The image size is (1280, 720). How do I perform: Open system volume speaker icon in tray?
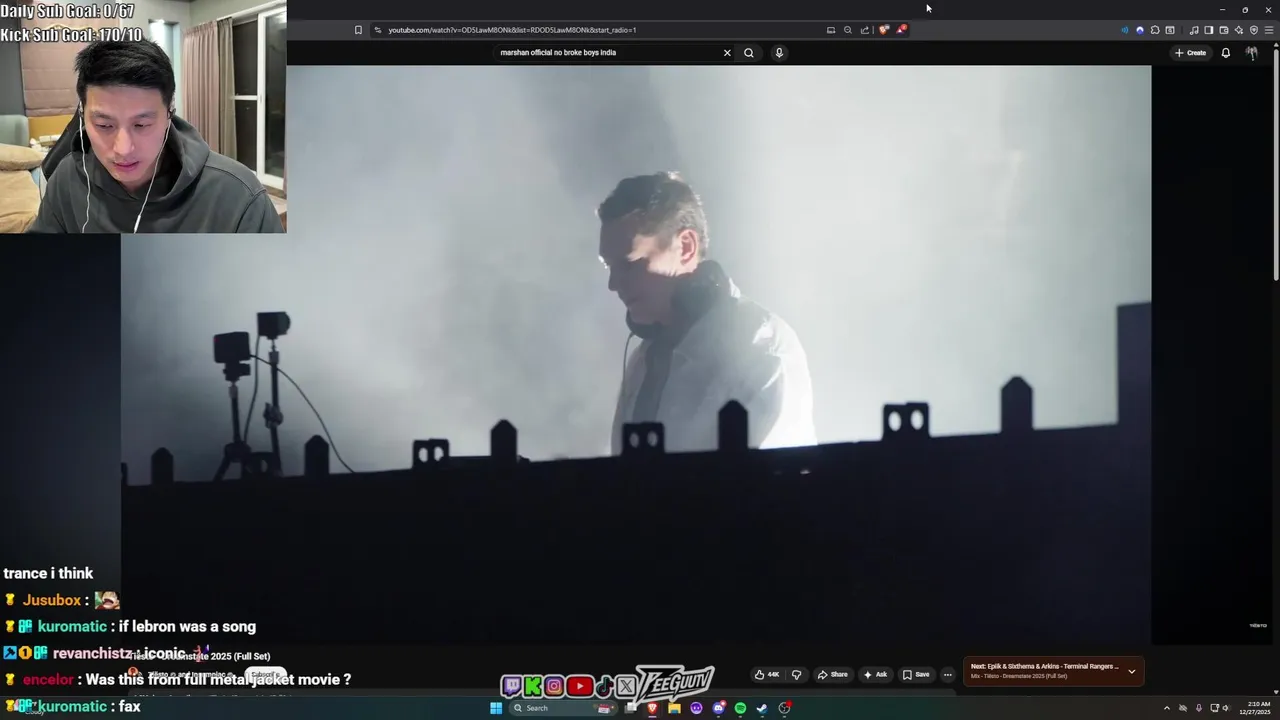[x=1226, y=708]
